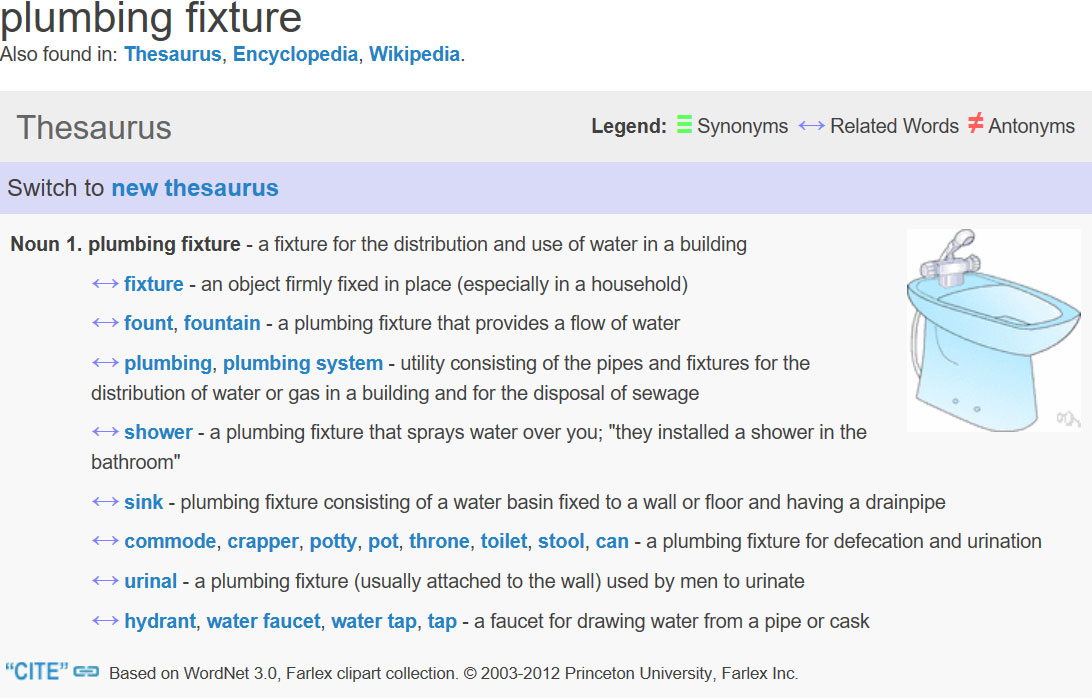Open the toilet related word link

[x=504, y=541]
